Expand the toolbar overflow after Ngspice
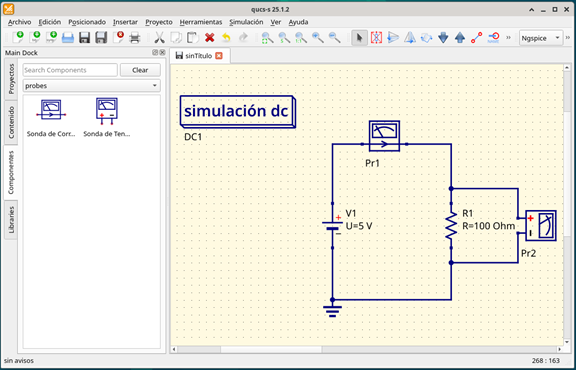 point(568,37)
